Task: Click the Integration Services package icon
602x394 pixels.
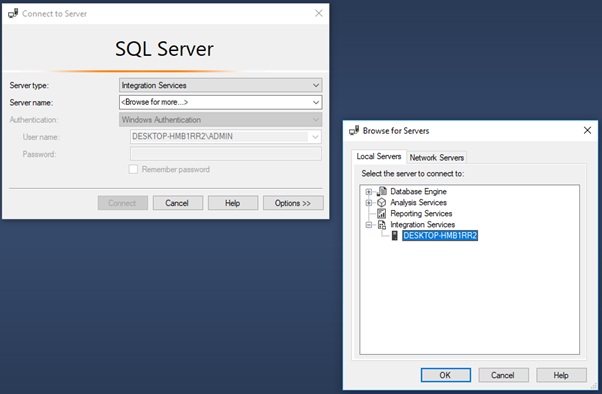Action: click(x=382, y=225)
